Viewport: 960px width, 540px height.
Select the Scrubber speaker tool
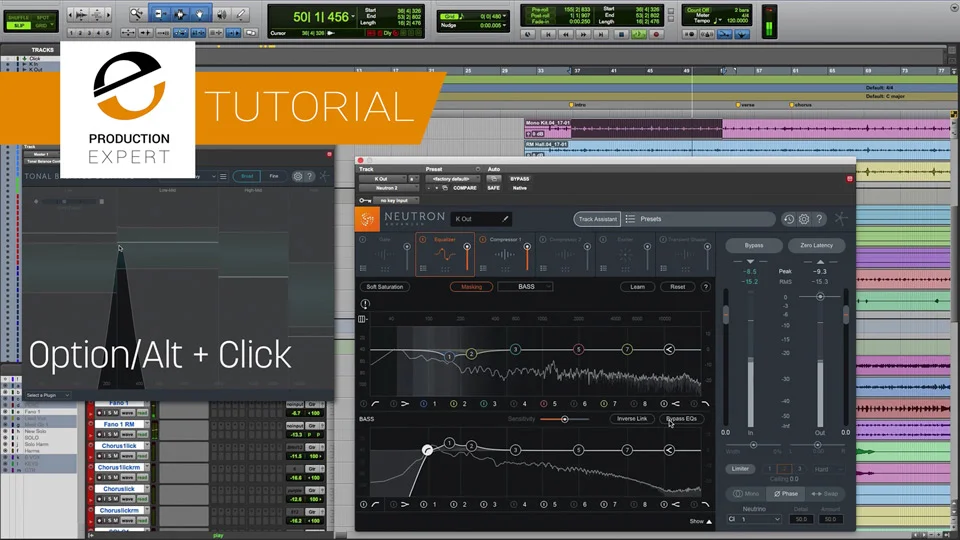click(x=221, y=13)
